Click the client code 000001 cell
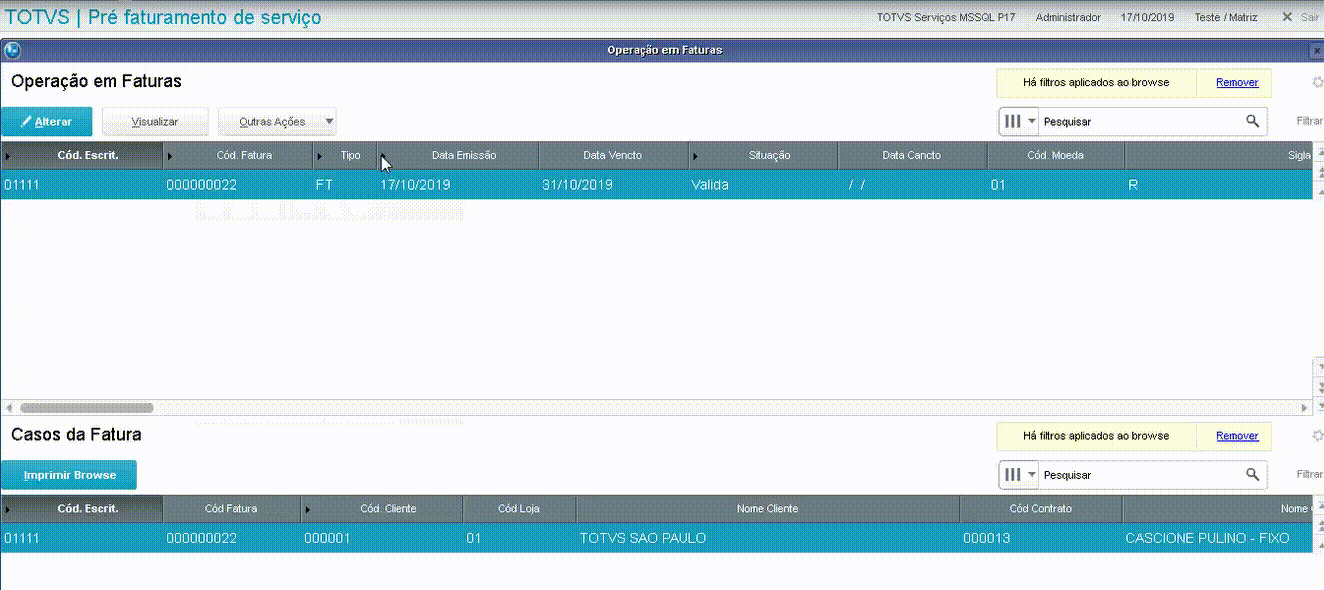Viewport: 1324px width, 590px height. coord(327,538)
